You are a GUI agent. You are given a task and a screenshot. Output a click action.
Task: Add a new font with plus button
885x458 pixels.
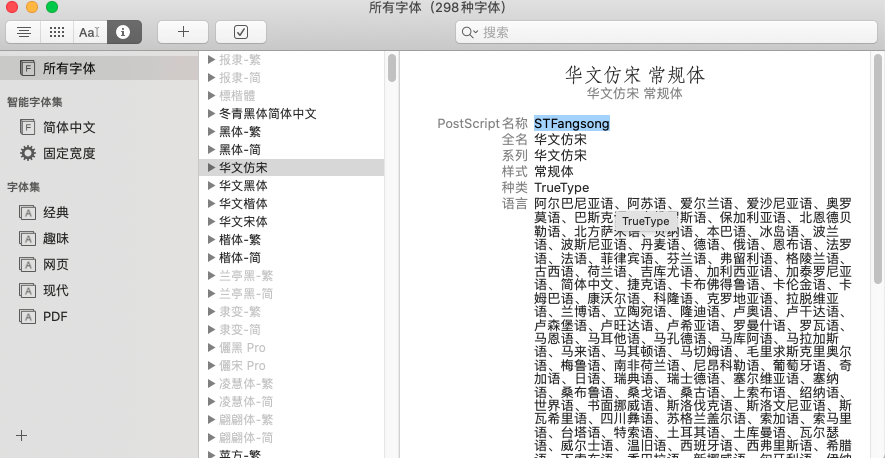pos(183,32)
